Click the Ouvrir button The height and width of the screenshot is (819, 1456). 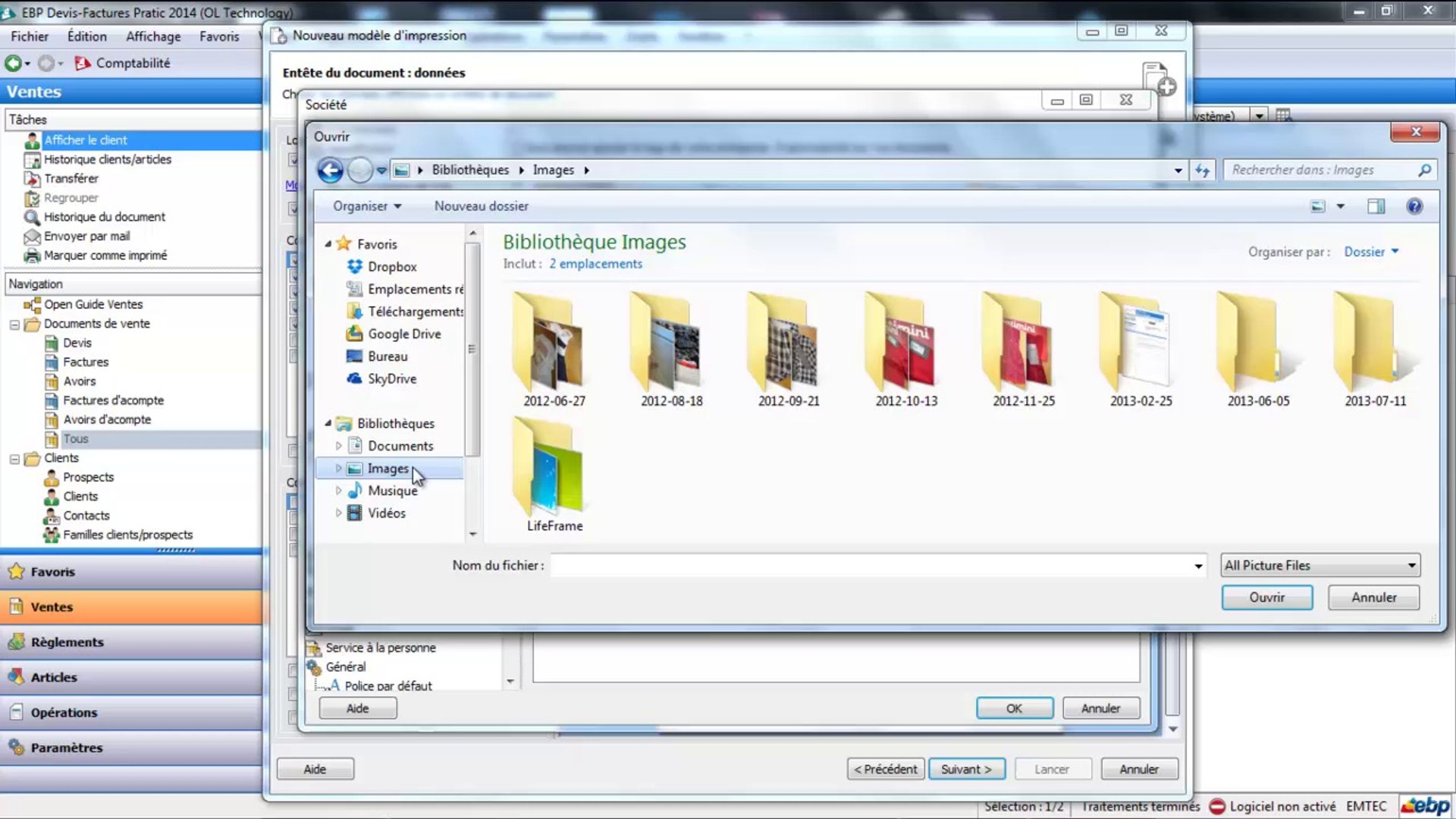[x=1266, y=598]
